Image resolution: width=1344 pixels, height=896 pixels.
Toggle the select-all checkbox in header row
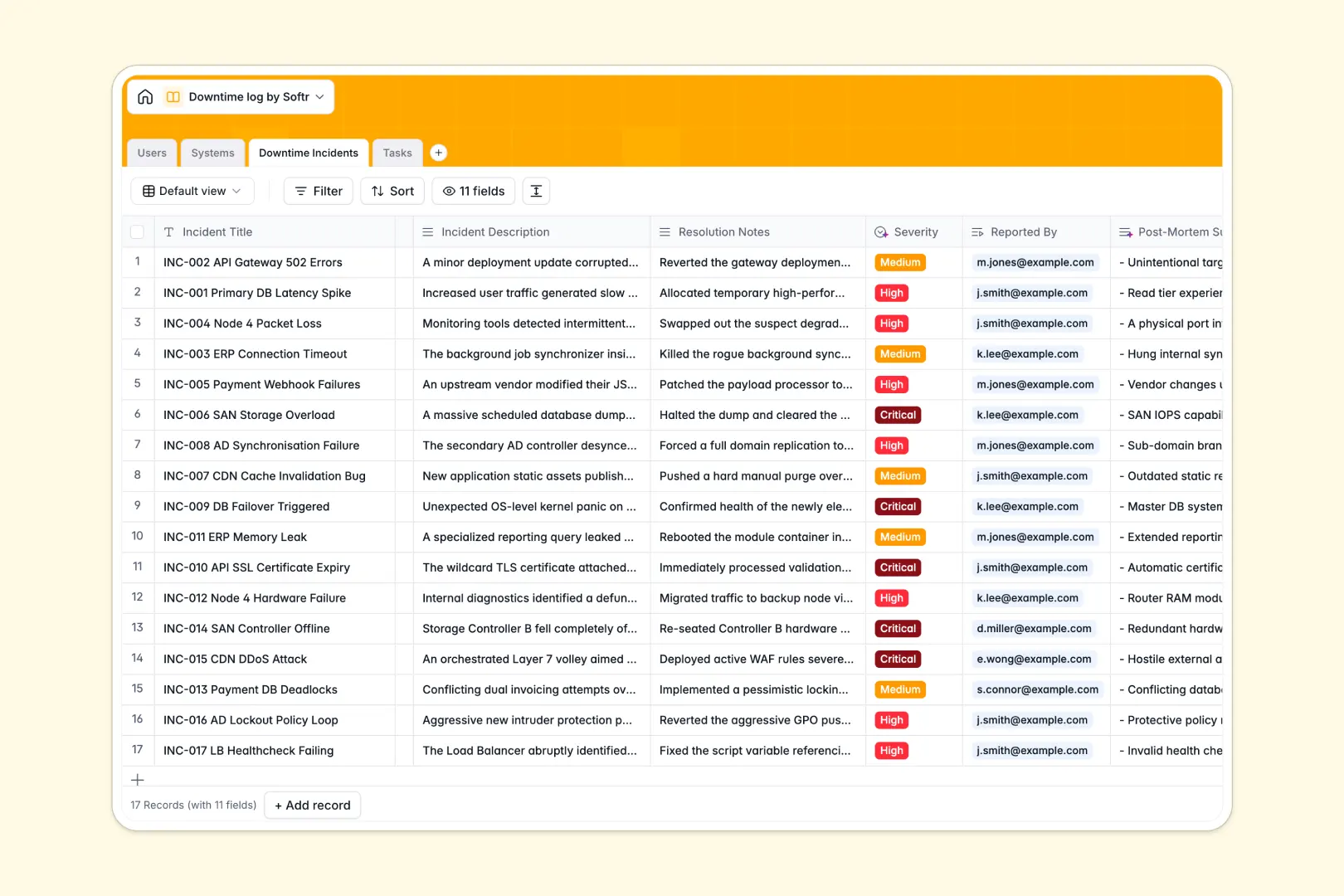[138, 231]
